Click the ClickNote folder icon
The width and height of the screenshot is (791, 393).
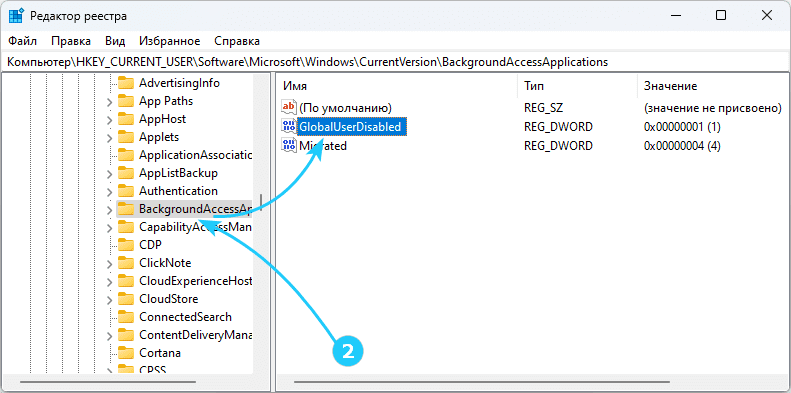tap(126, 263)
